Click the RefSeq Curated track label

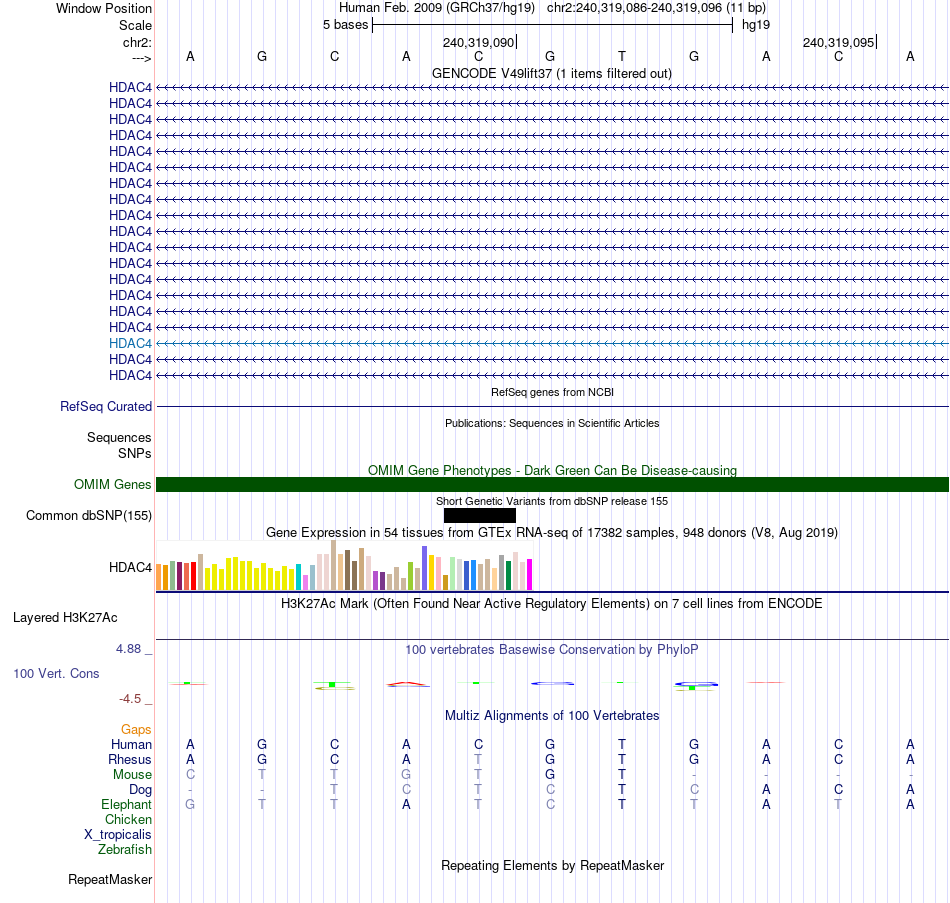[106, 407]
